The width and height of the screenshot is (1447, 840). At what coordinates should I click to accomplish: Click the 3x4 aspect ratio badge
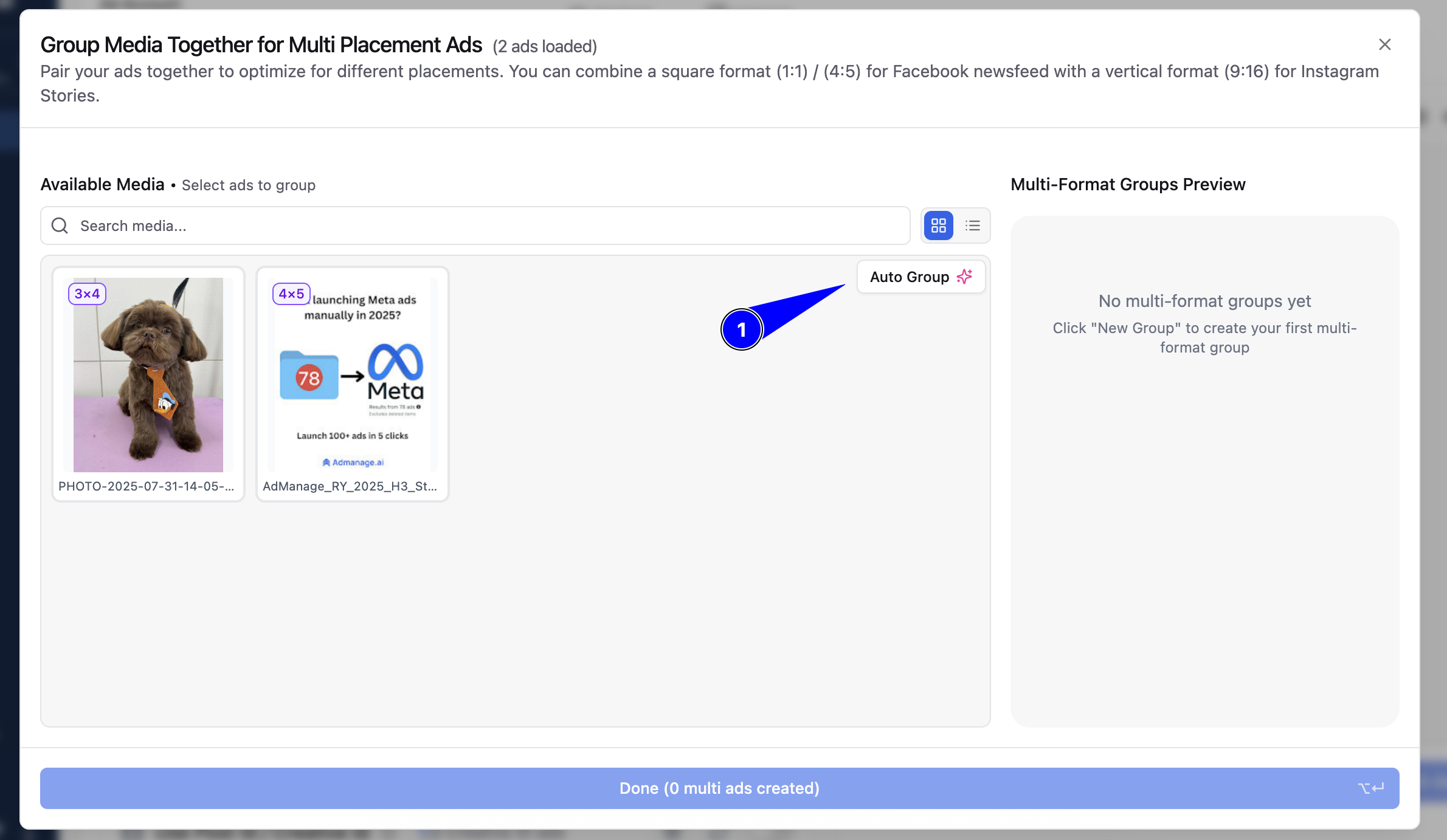pos(87,294)
